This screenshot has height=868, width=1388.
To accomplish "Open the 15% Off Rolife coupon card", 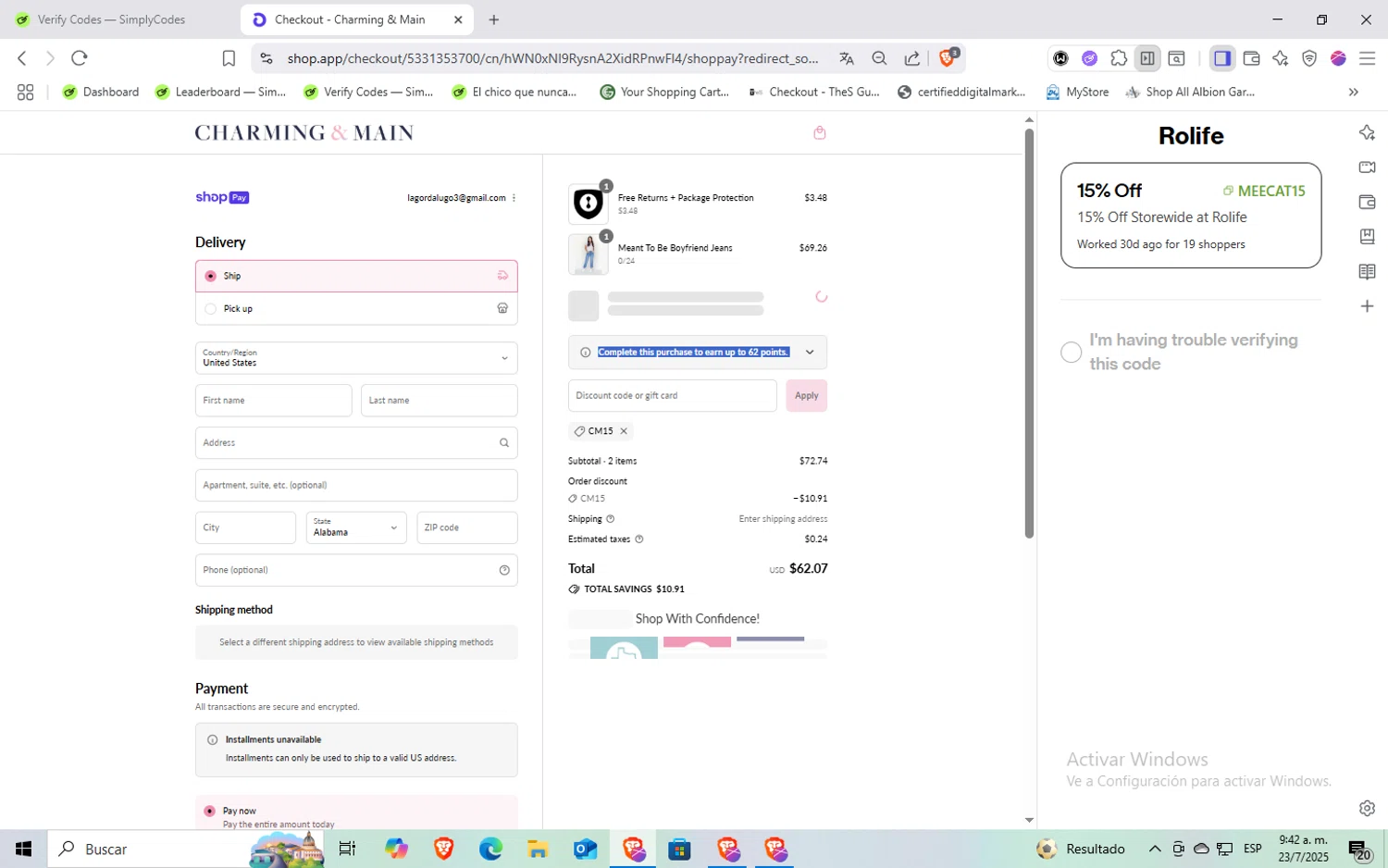I will 1191,216.
